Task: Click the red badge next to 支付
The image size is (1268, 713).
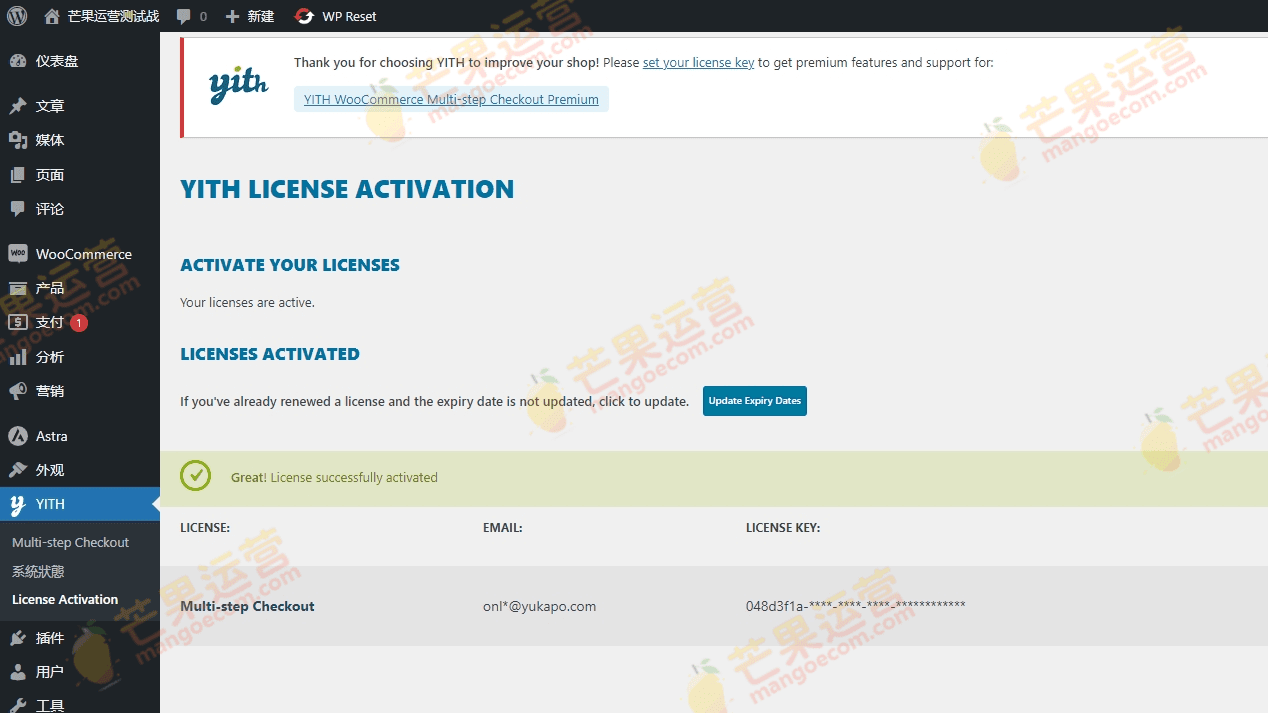Action: point(79,323)
